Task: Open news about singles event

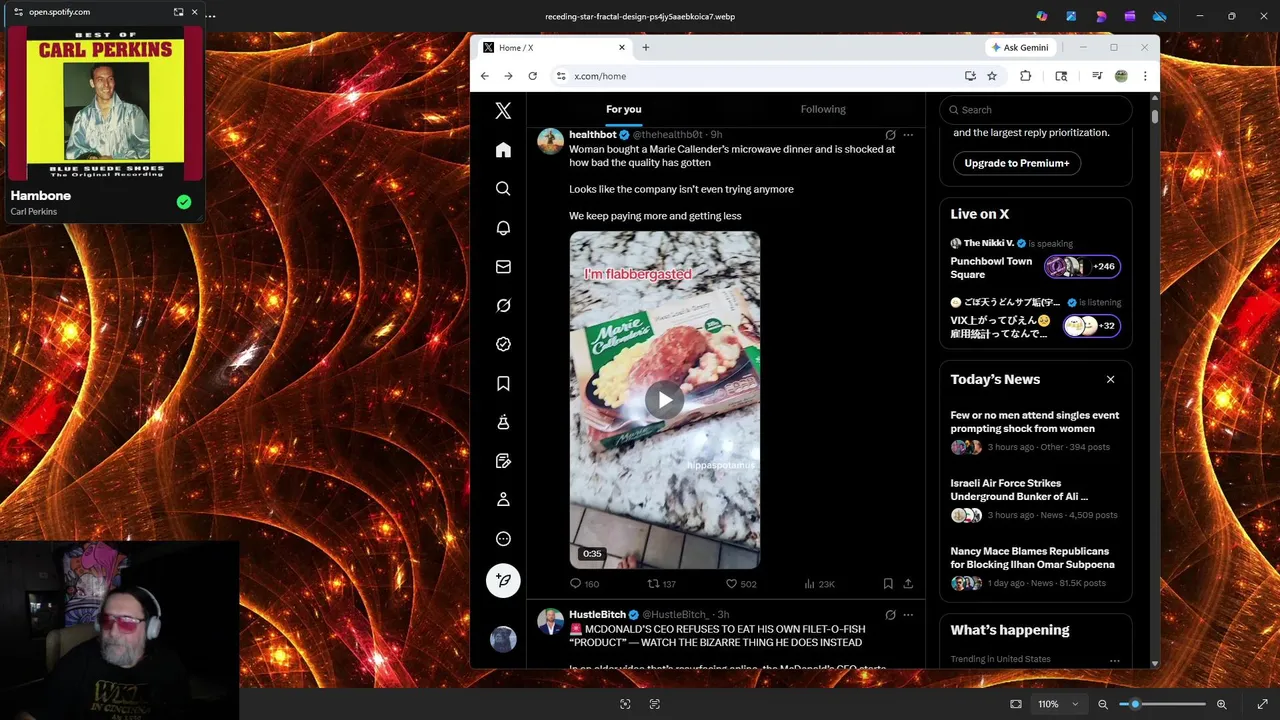Action: click(1035, 422)
